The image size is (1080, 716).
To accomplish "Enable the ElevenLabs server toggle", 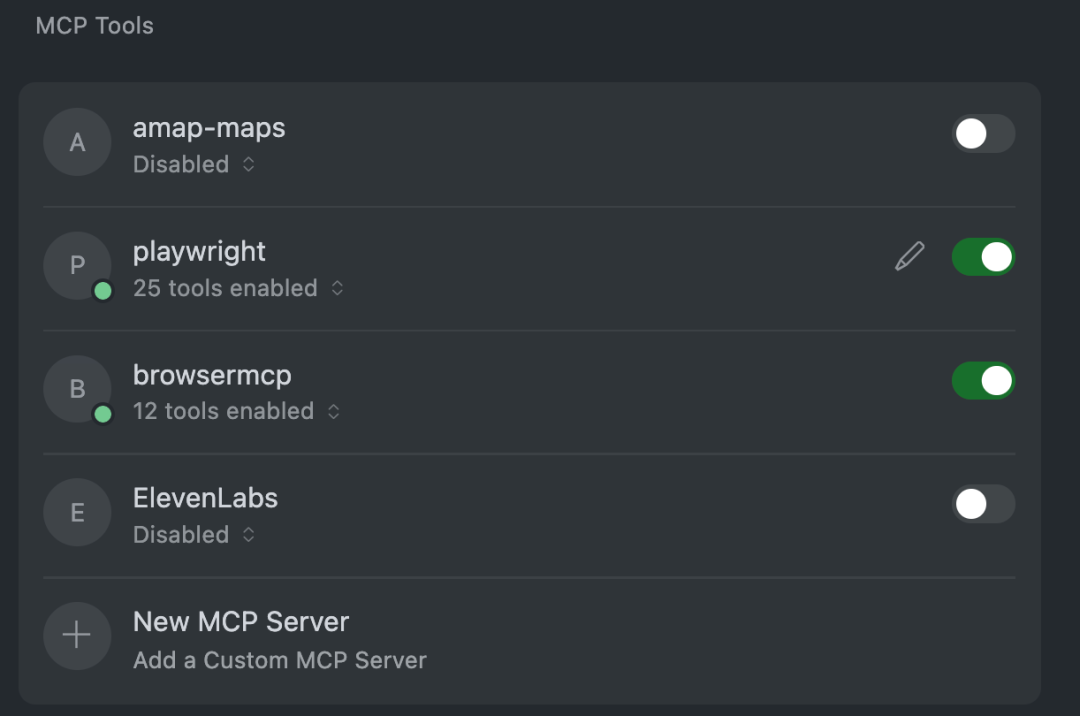I will [x=983, y=504].
